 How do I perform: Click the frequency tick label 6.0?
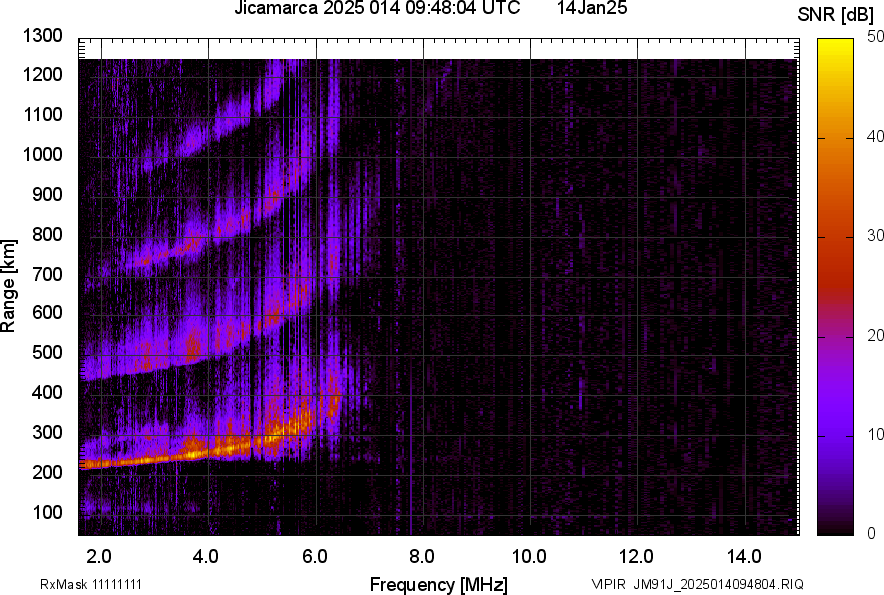coord(315,557)
